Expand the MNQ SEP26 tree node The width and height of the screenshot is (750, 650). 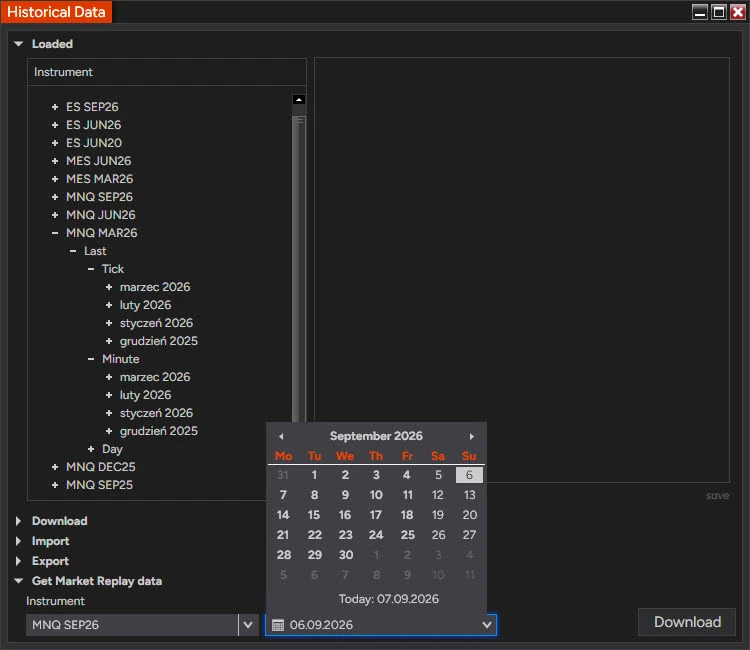pyautogui.click(x=55, y=197)
